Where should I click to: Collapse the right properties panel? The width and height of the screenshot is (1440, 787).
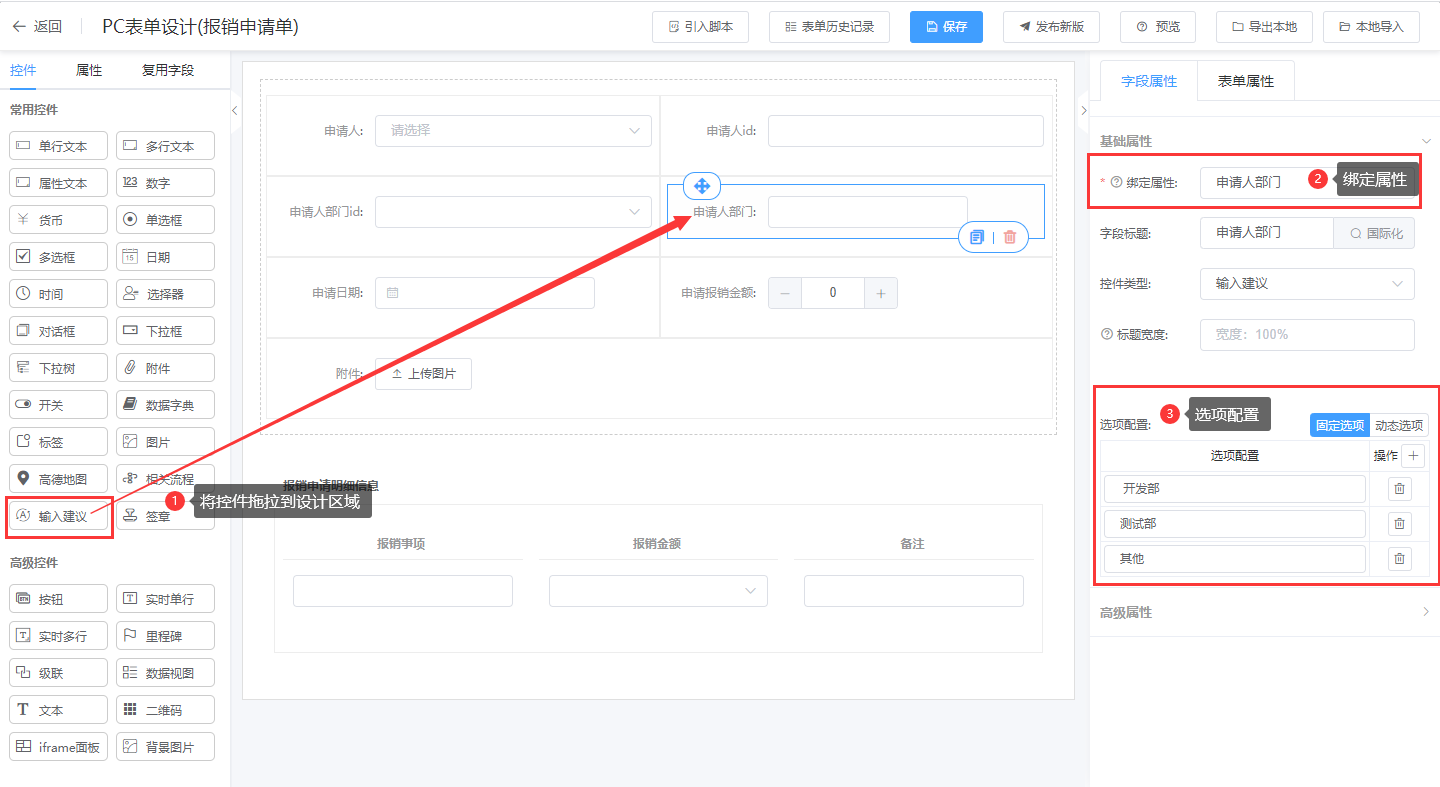click(1084, 111)
